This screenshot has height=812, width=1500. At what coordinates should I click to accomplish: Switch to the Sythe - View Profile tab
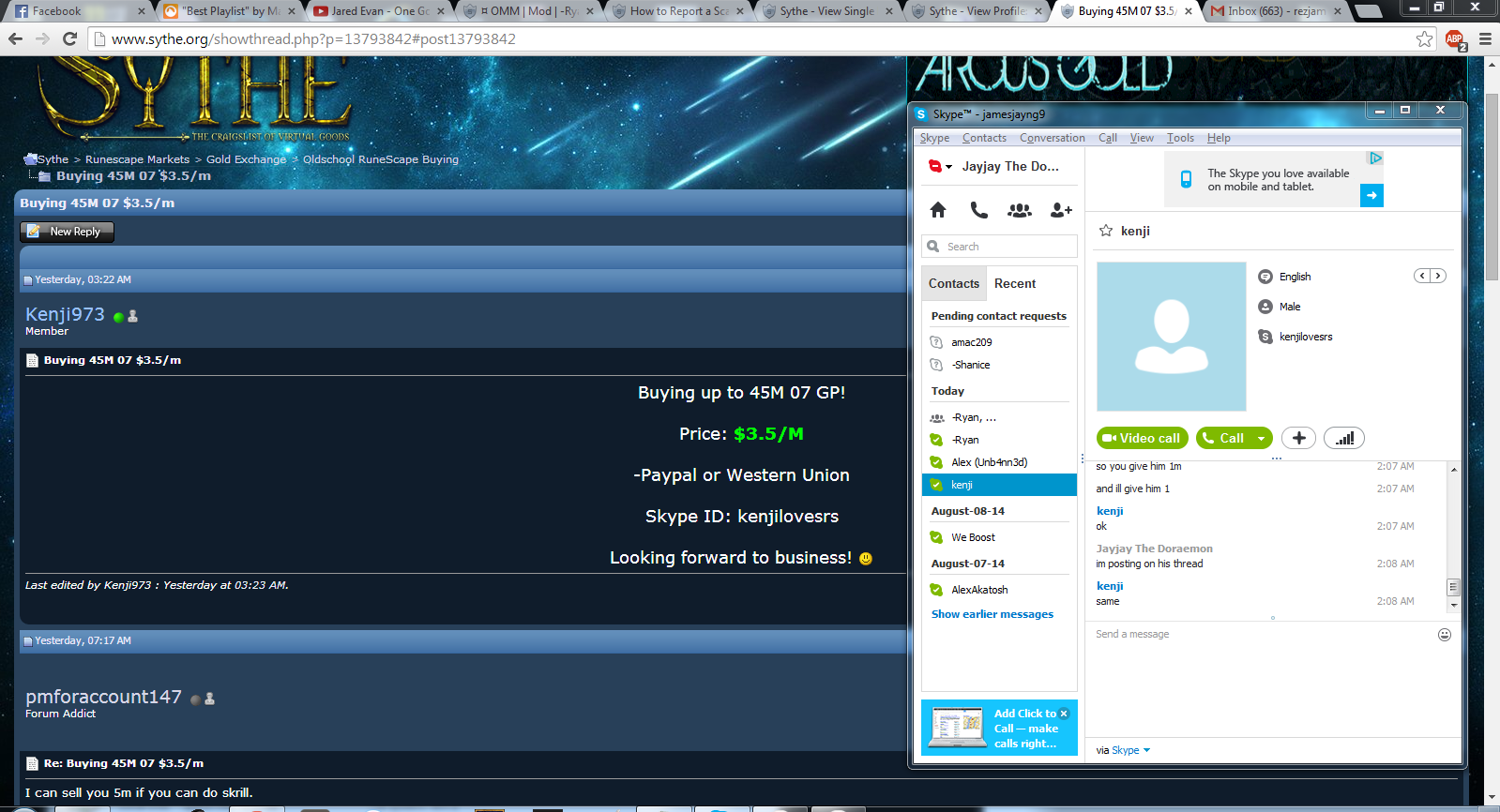976,11
